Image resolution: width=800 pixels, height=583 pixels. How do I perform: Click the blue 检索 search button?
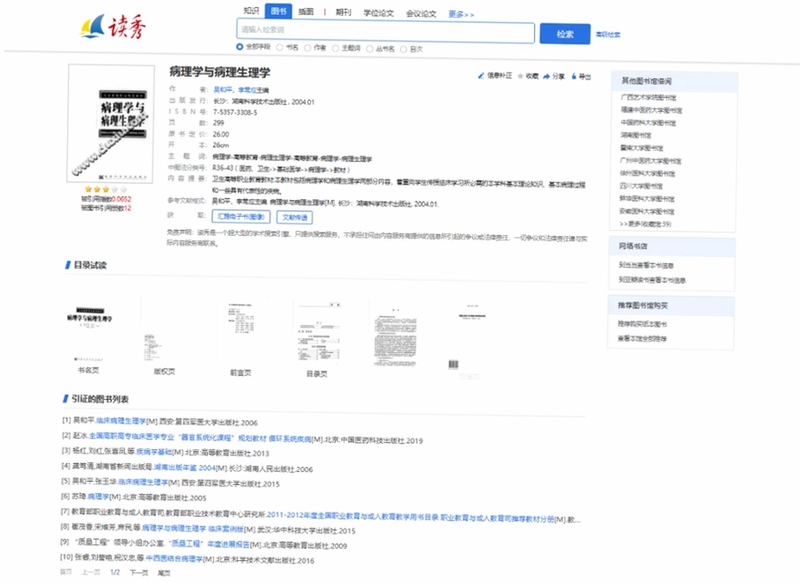565,34
